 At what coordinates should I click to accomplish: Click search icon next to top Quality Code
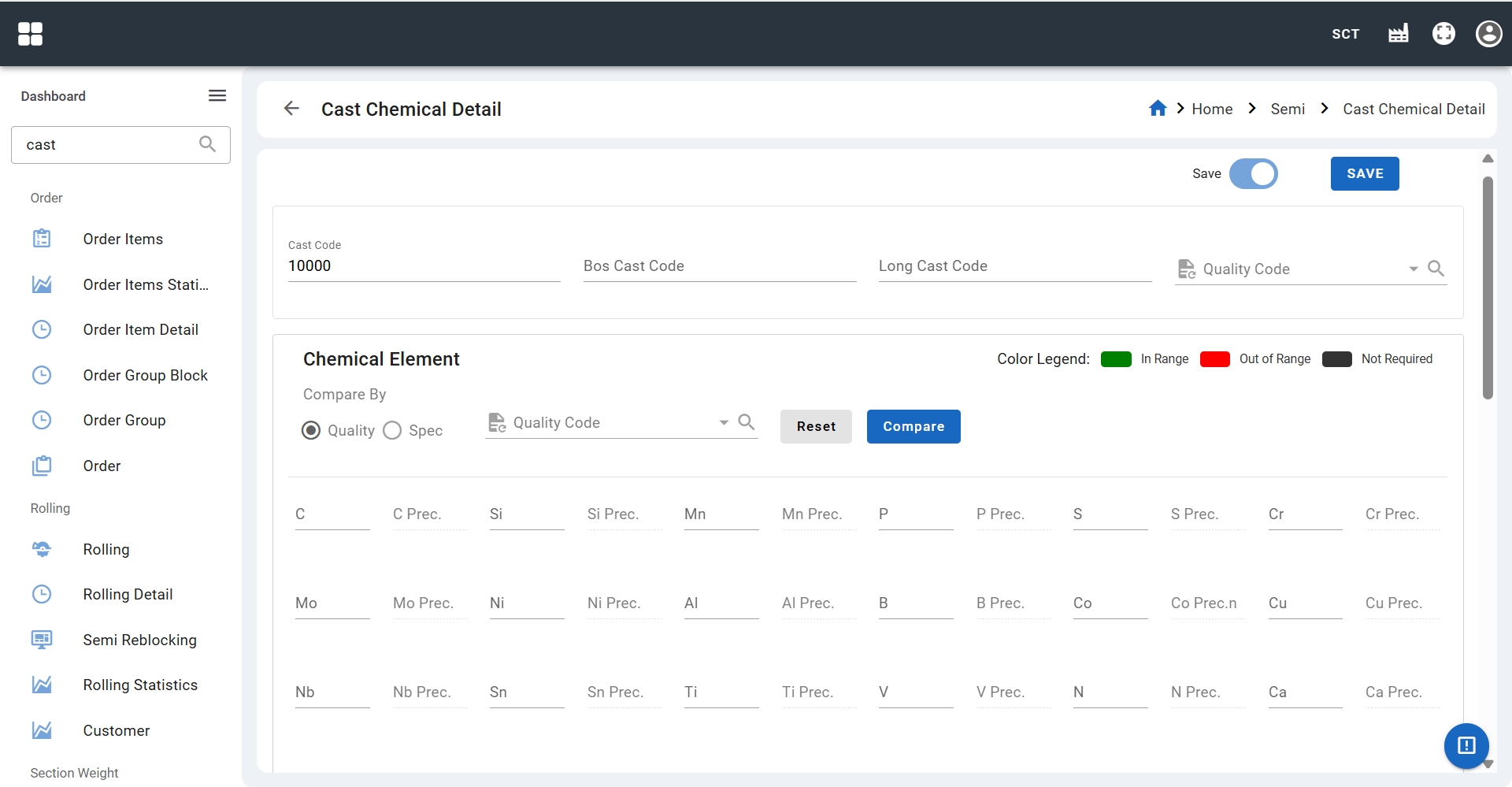[x=1436, y=269]
